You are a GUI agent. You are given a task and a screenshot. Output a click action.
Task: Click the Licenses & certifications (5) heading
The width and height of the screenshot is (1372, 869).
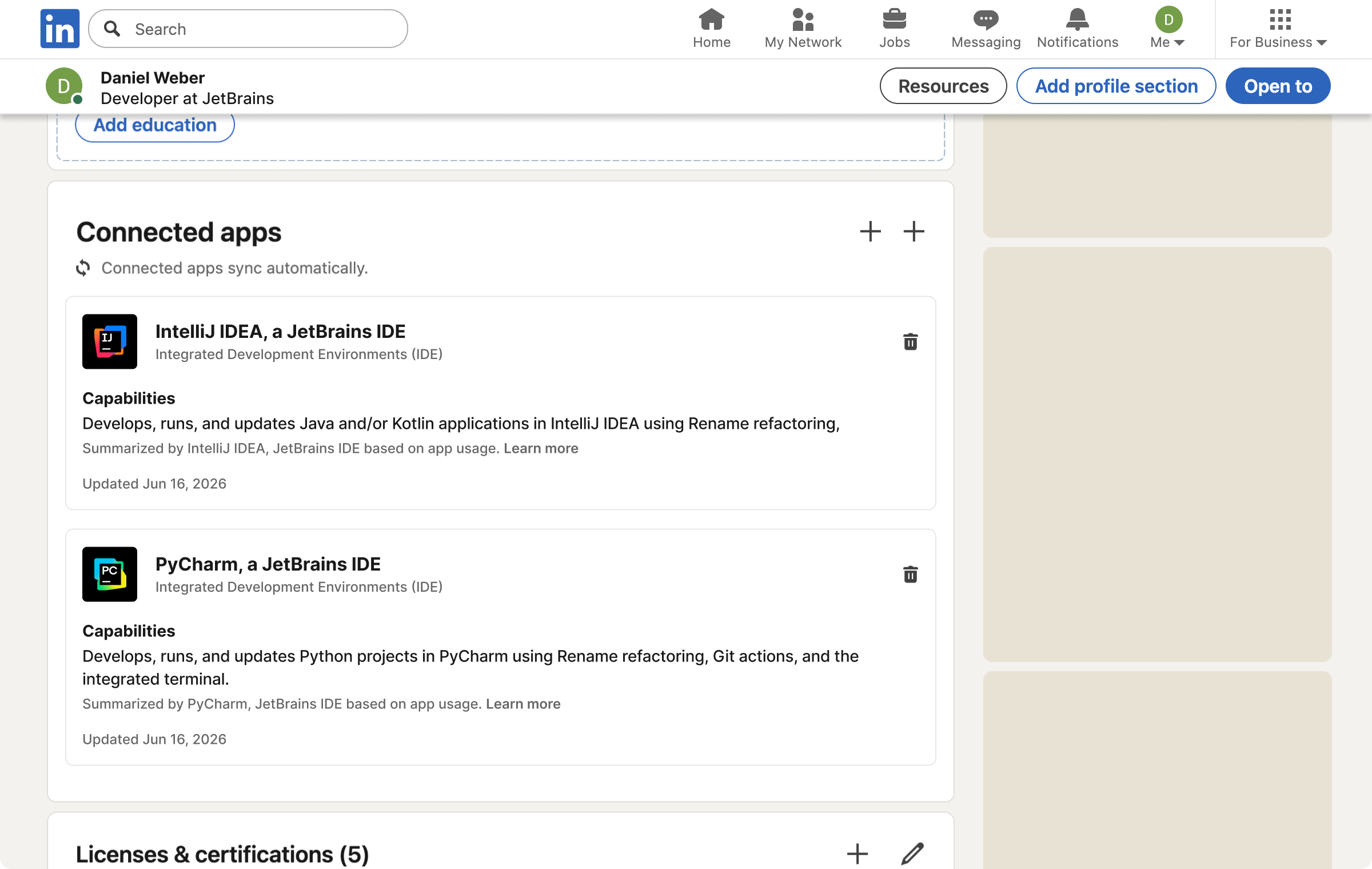[222, 854]
